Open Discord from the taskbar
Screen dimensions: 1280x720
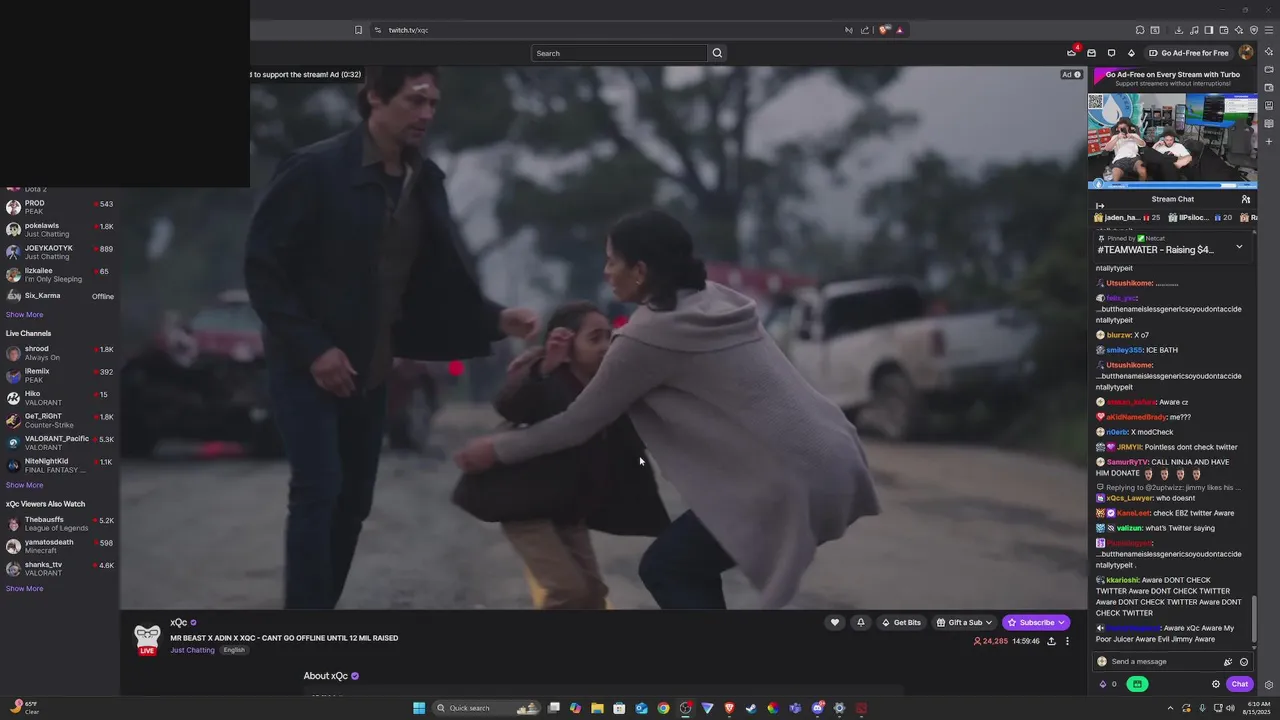coord(817,708)
